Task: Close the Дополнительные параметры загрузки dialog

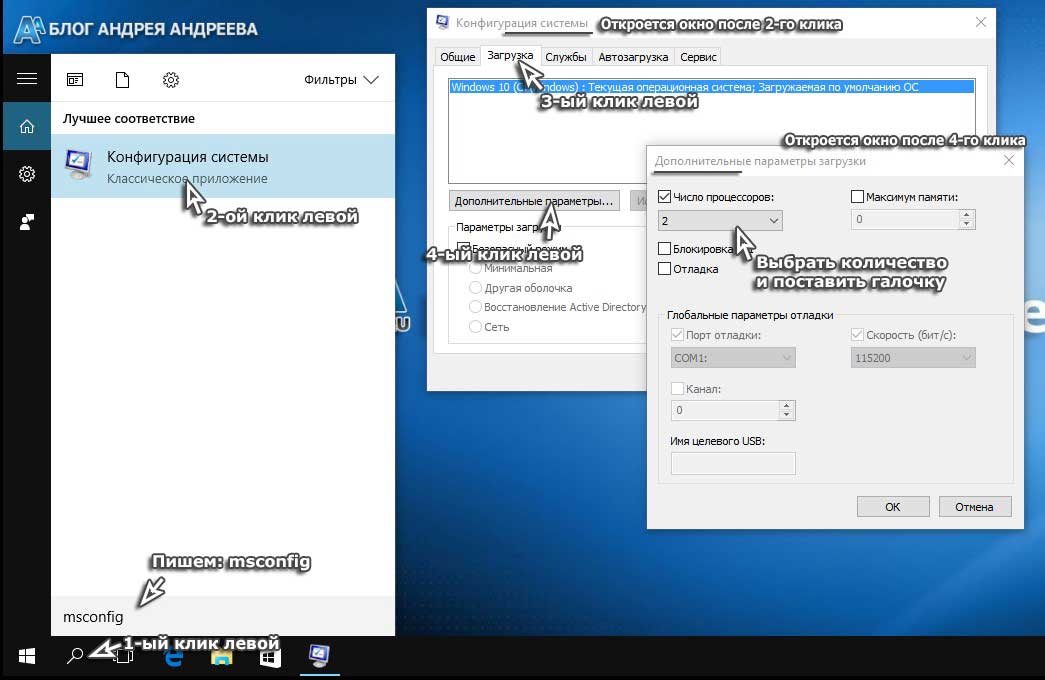Action: click(1008, 160)
